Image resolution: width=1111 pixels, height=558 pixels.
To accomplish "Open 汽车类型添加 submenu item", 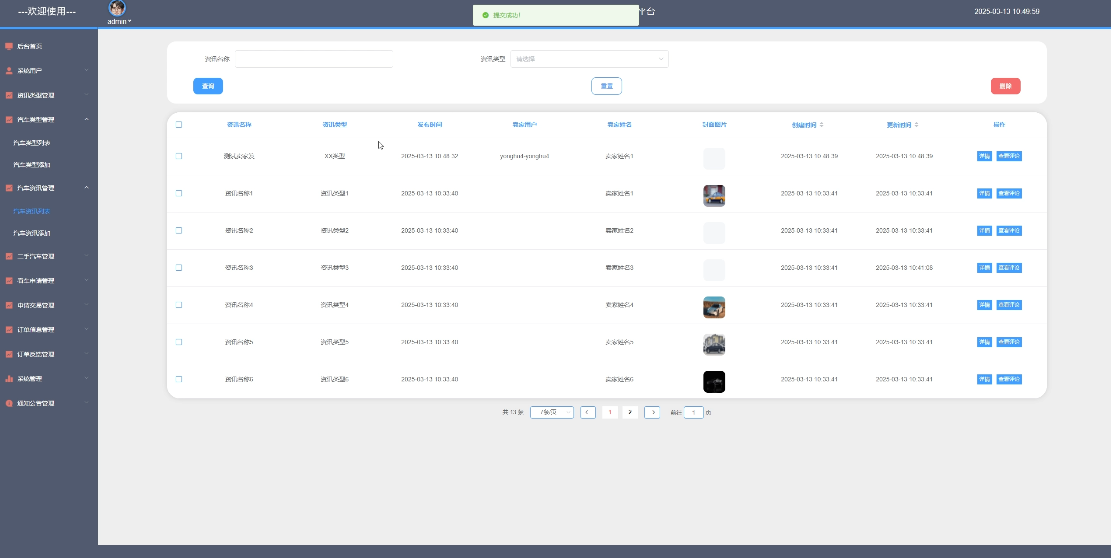I will tap(32, 165).
